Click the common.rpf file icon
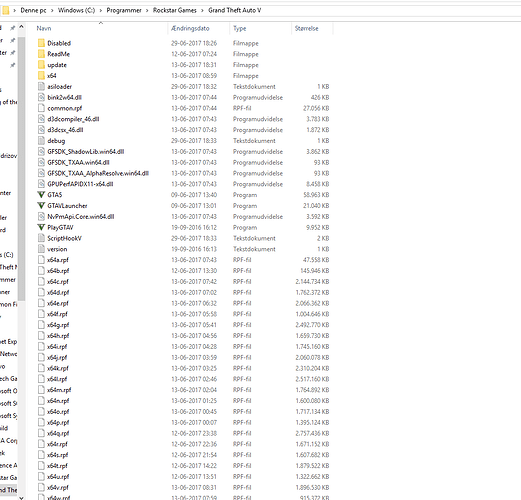Screen dimensions: 521x500 41,108
